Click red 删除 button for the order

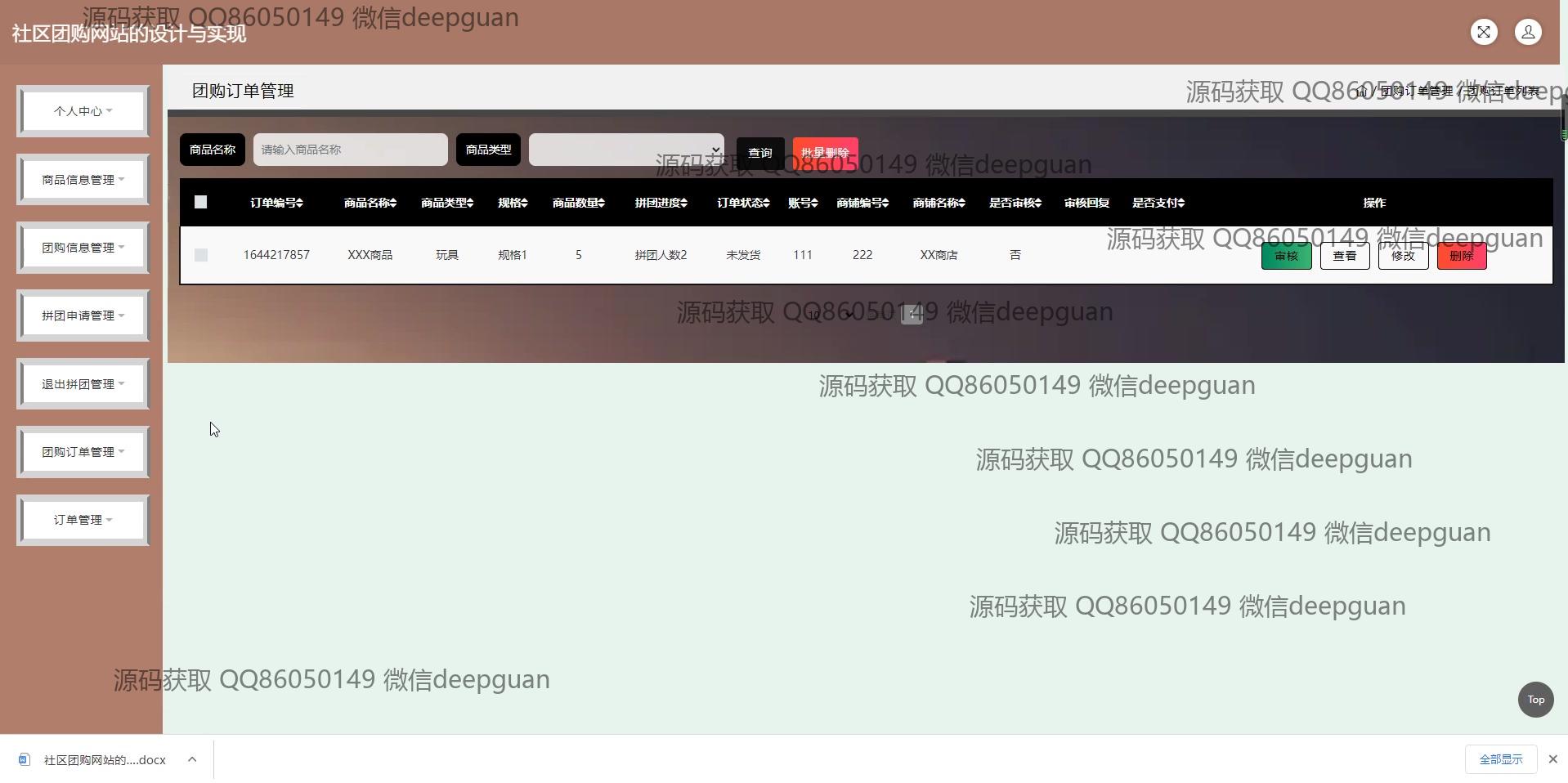click(1462, 256)
